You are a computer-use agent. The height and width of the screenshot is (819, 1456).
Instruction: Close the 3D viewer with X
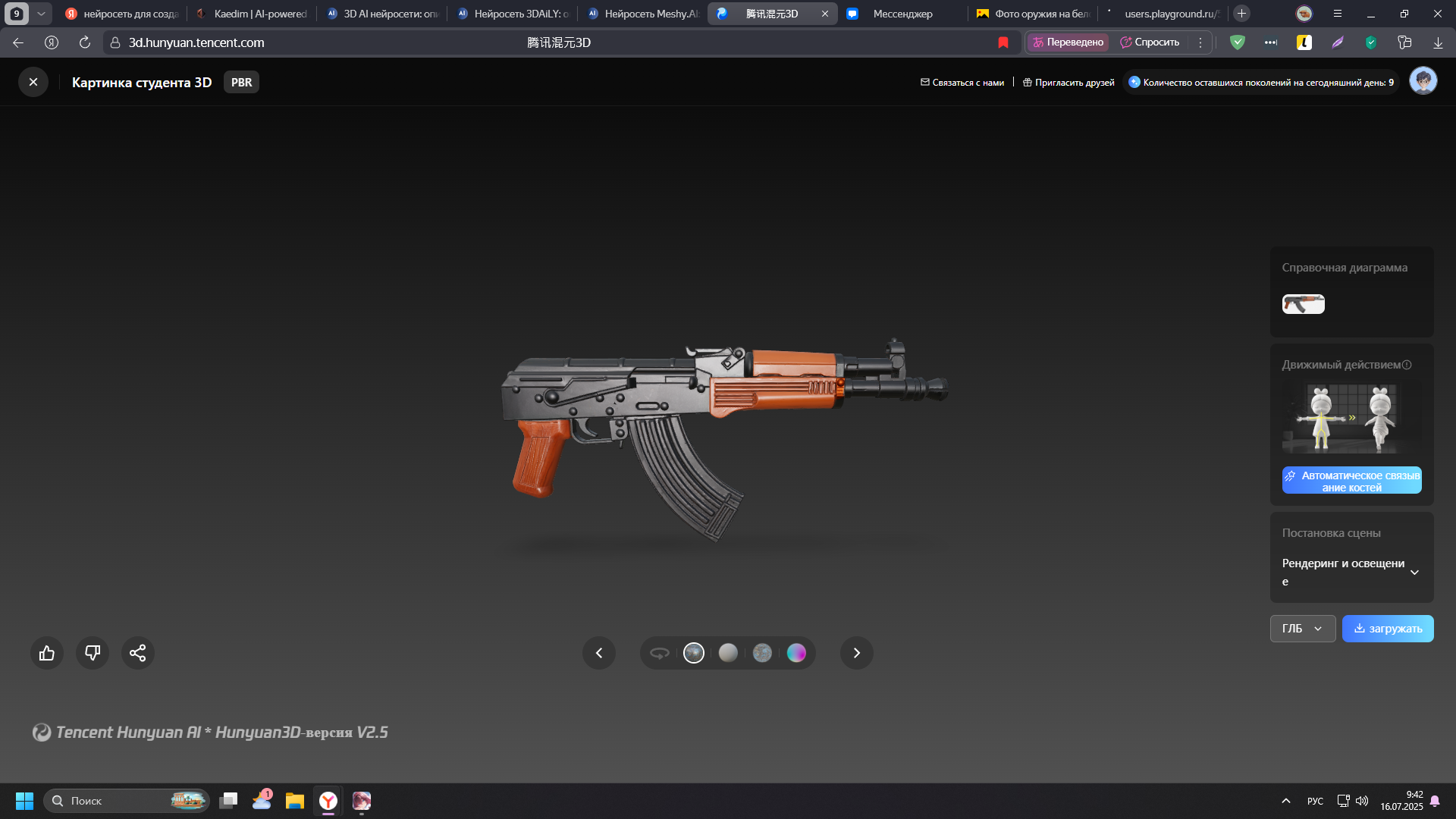click(x=33, y=82)
